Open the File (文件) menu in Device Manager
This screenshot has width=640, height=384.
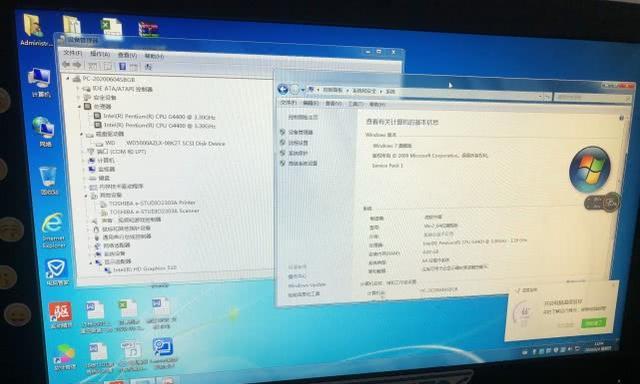[x=73, y=53]
